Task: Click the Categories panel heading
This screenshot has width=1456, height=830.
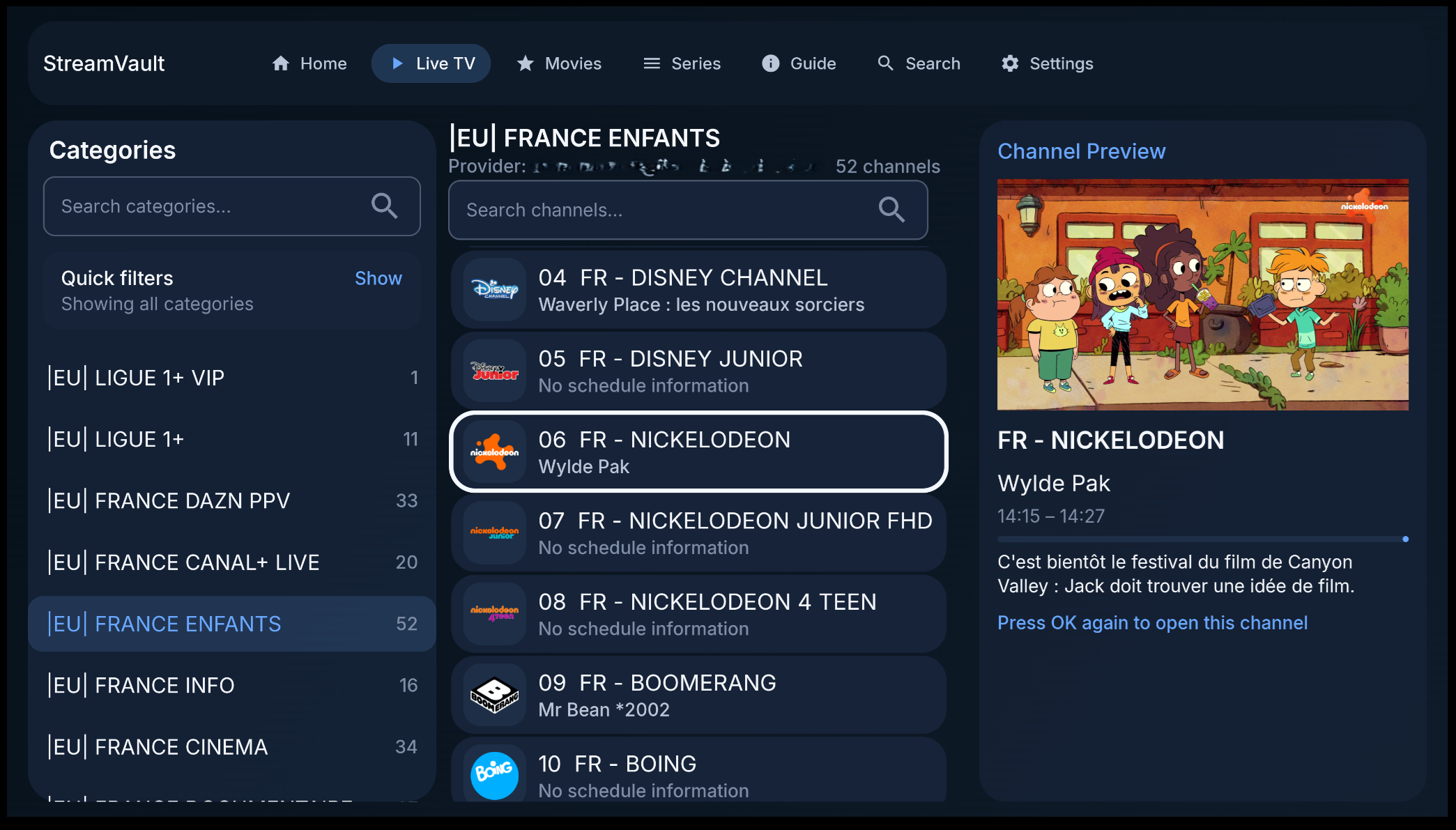Action: point(112,151)
